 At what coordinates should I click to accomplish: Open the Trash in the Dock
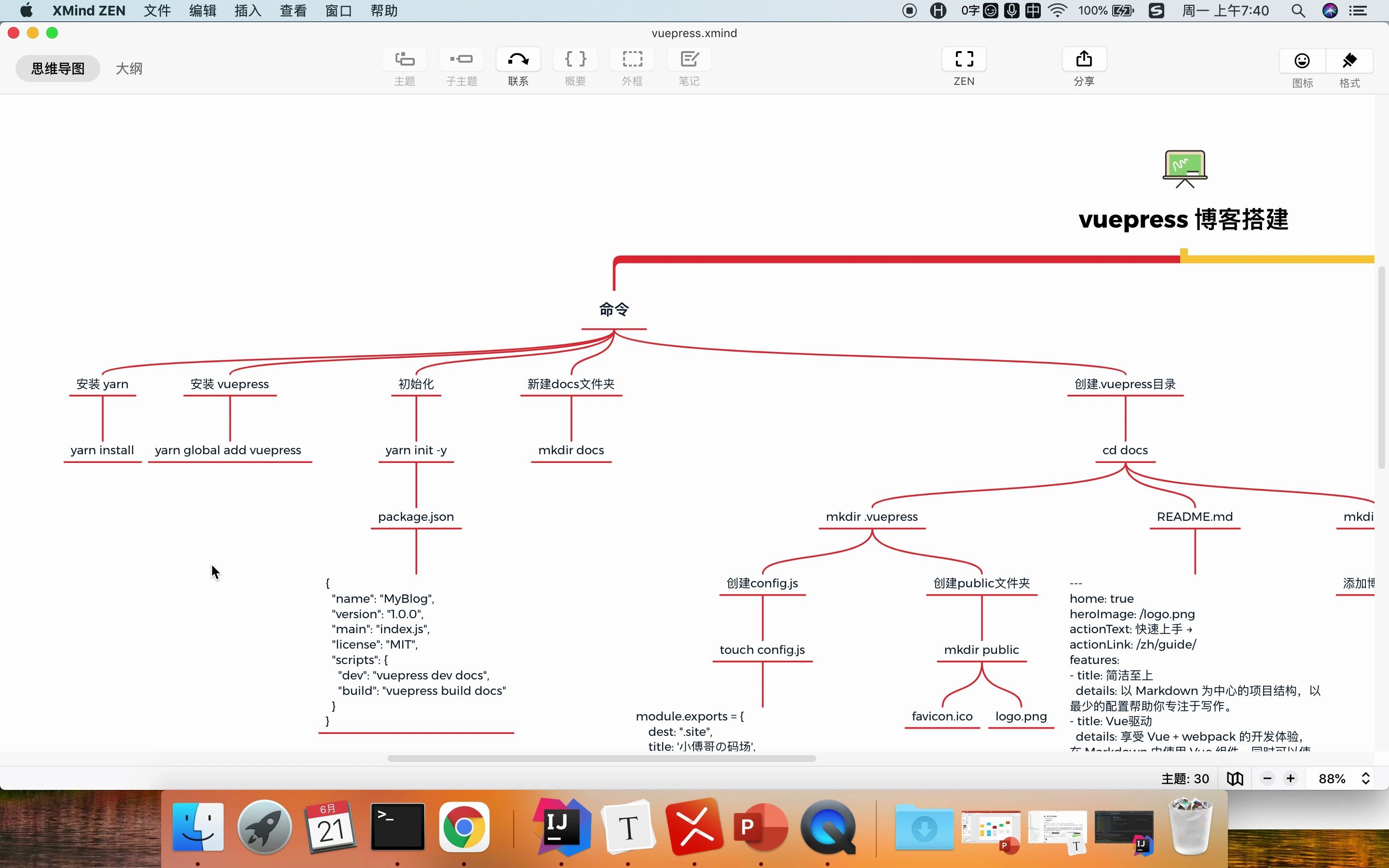point(1190,827)
